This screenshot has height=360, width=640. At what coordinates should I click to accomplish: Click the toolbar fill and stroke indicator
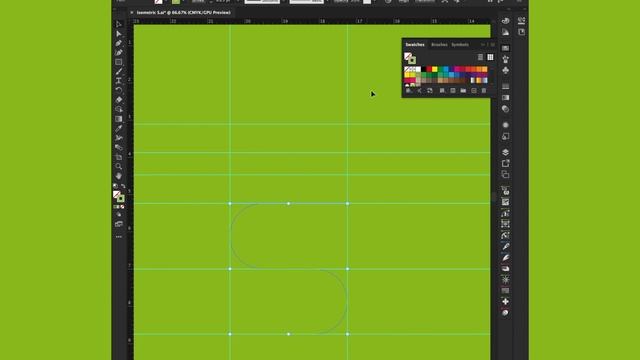coord(118,197)
